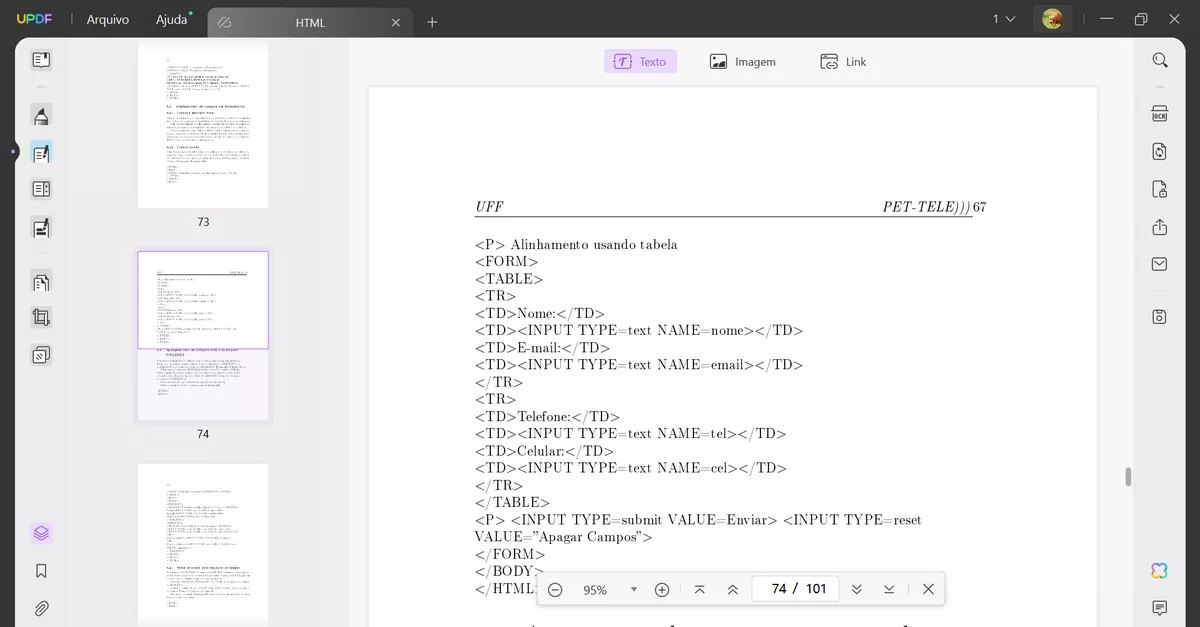Screen dimensions: 1200x627
Task: Open the Arquivo menu
Action: pyautogui.click(x=107, y=18)
